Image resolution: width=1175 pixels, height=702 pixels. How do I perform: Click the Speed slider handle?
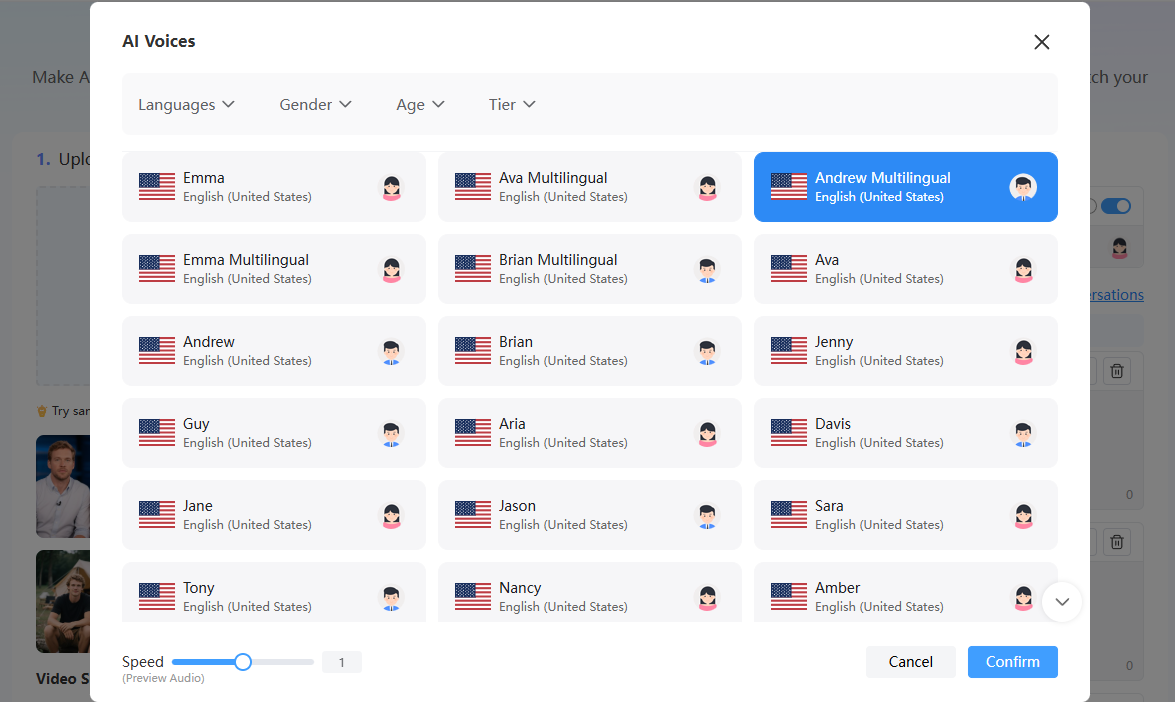pyautogui.click(x=243, y=662)
